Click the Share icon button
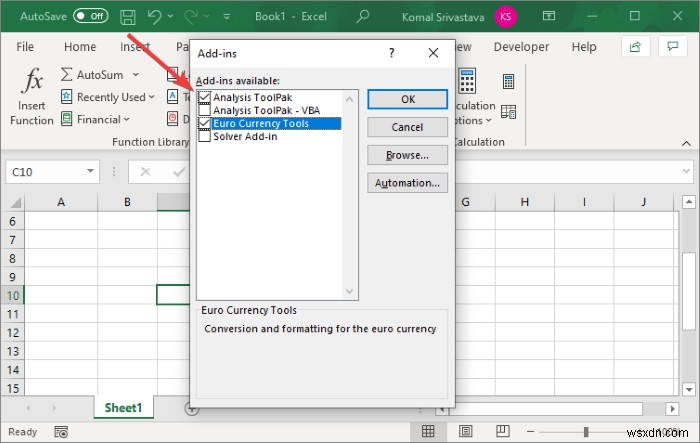Image resolution: width=700 pixels, height=443 pixels. tap(635, 46)
